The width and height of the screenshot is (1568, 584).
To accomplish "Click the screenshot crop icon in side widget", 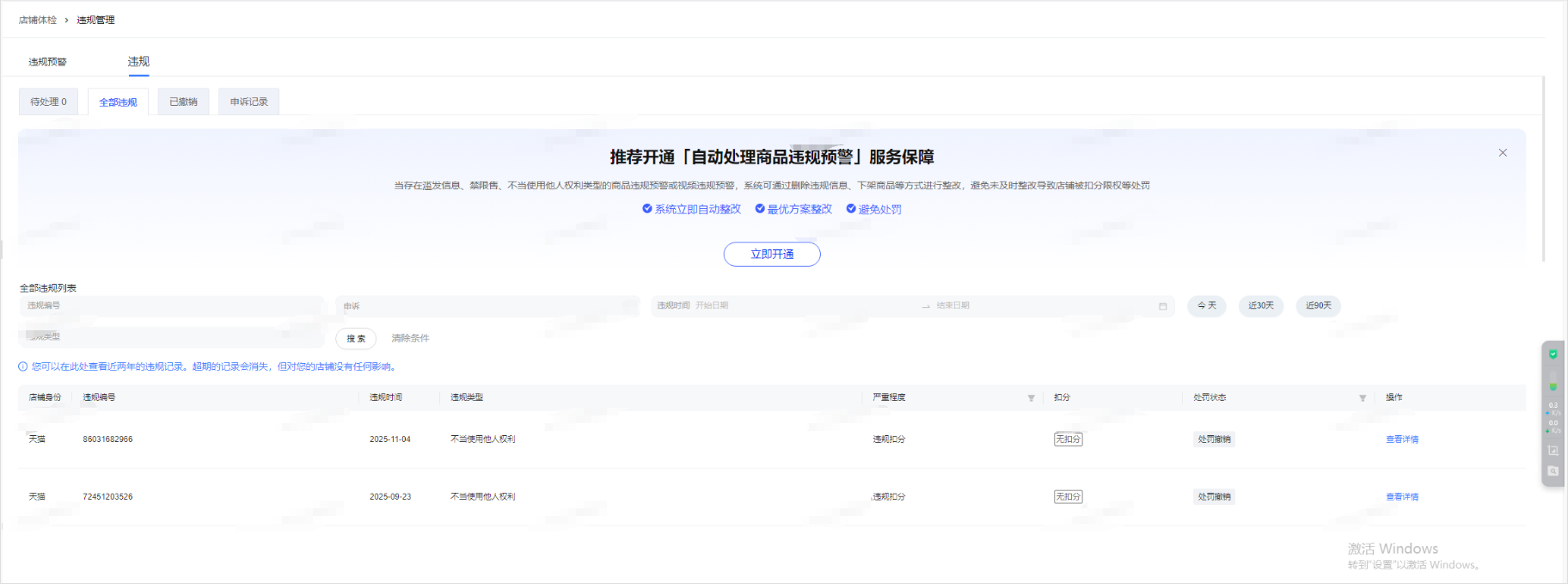I will tap(1553, 450).
